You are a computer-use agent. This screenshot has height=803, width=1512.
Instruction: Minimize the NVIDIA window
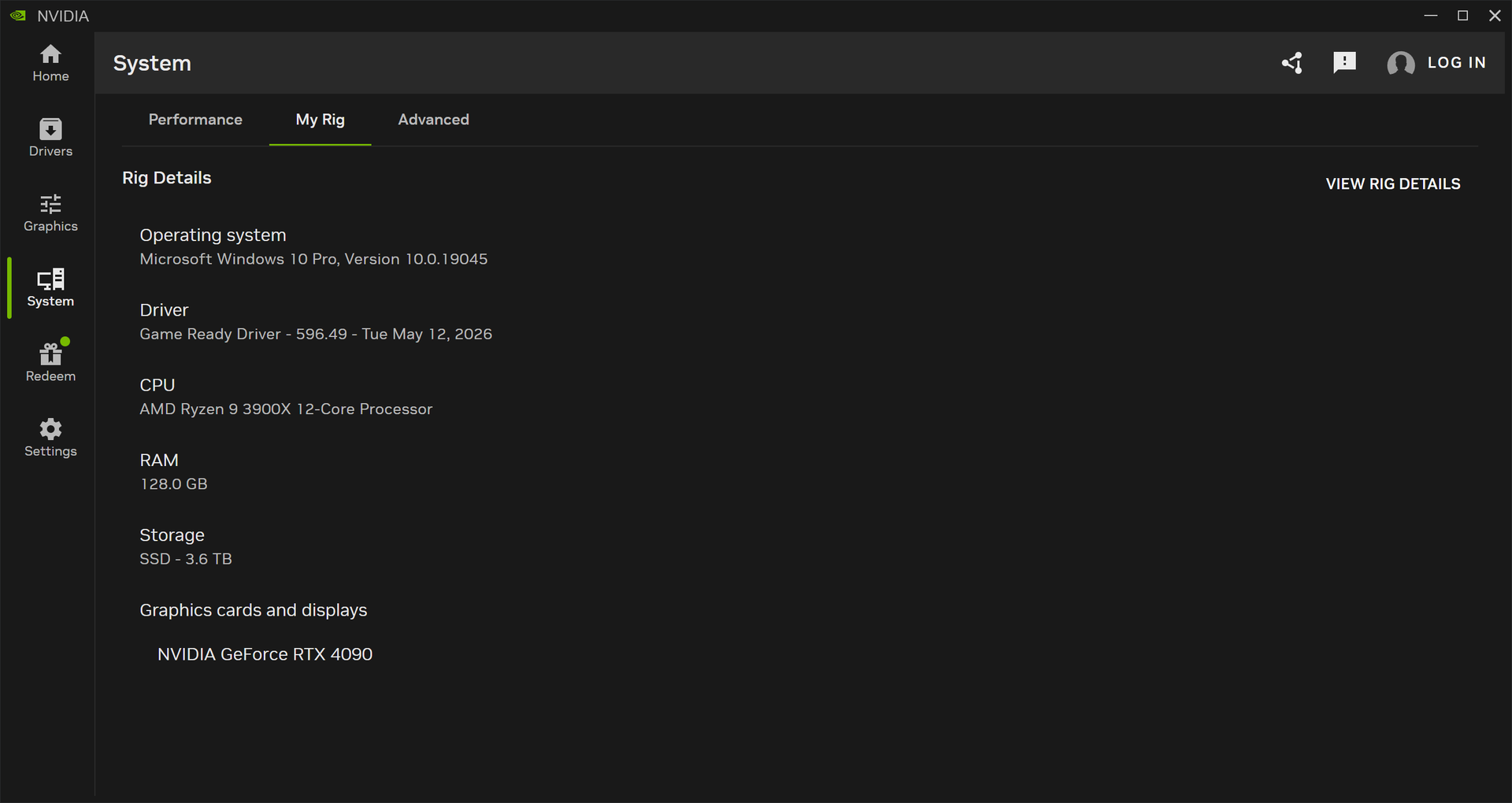(1431, 16)
